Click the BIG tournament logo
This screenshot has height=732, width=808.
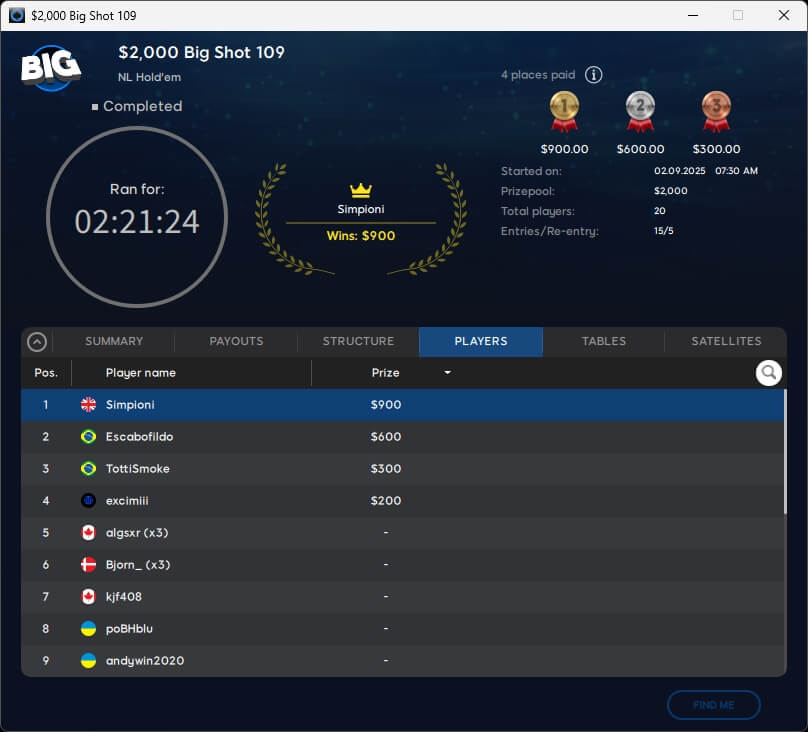coord(50,68)
